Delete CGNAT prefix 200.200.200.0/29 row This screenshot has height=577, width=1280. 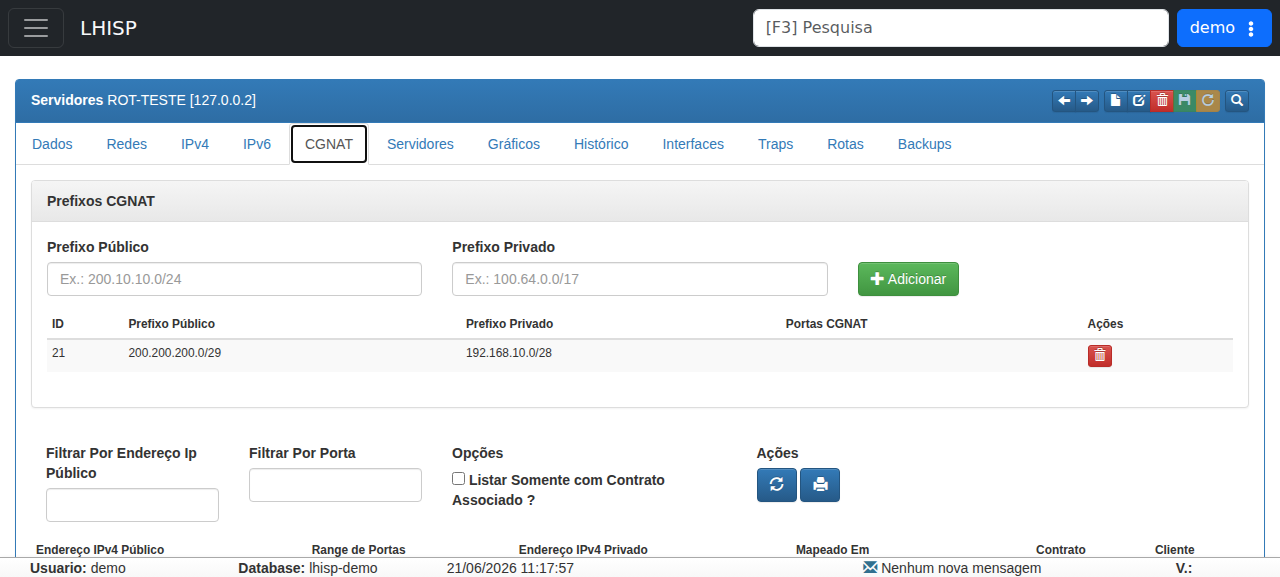1100,356
